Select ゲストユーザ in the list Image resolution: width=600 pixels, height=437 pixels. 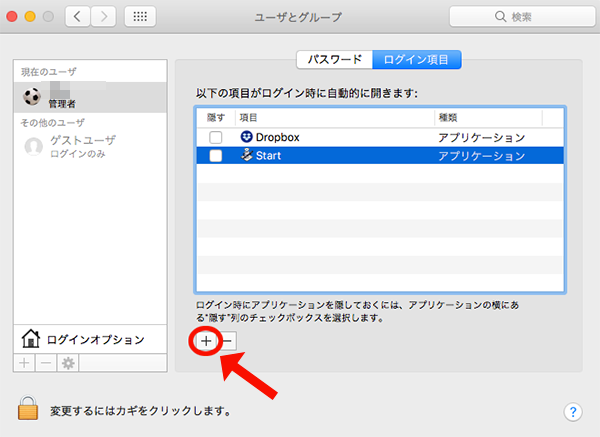point(90,146)
